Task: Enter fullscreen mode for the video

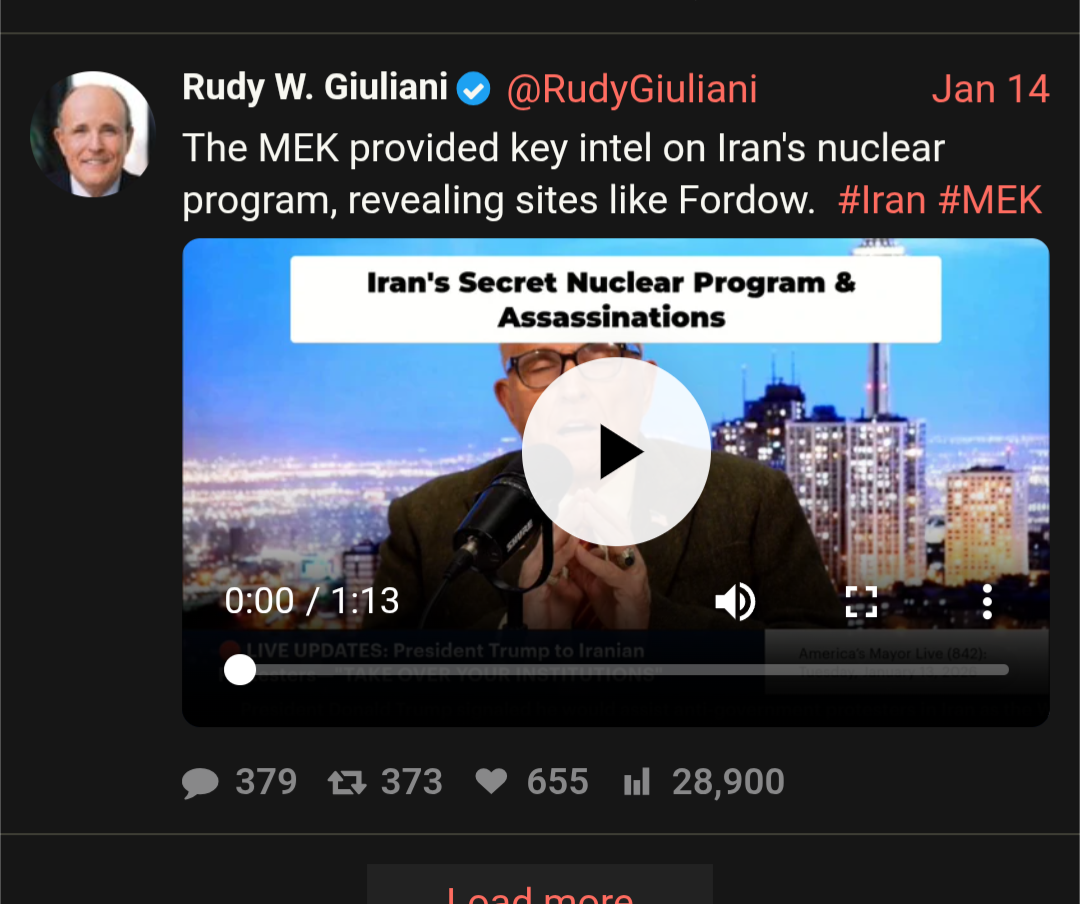Action: [861, 602]
